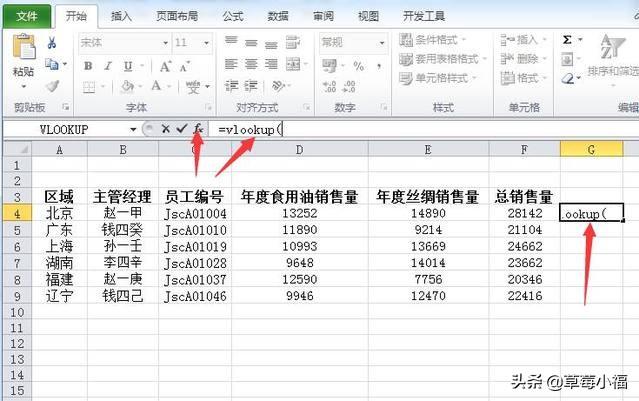The height and width of the screenshot is (401, 639).
Task: Confirm formula entry with checkmark button
Action: point(181,129)
